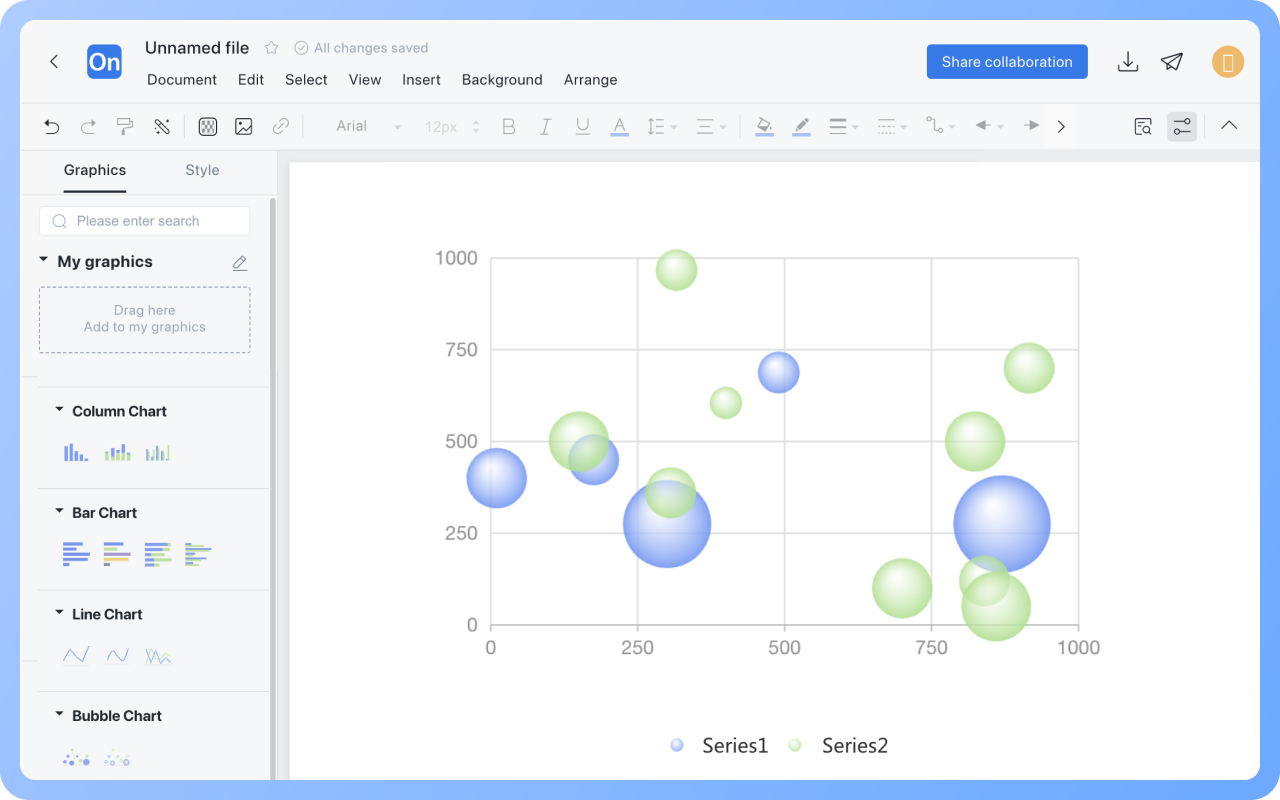This screenshot has width=1280, height=800.
Task: Click the beautify magic wand icon
Action: 162,126
